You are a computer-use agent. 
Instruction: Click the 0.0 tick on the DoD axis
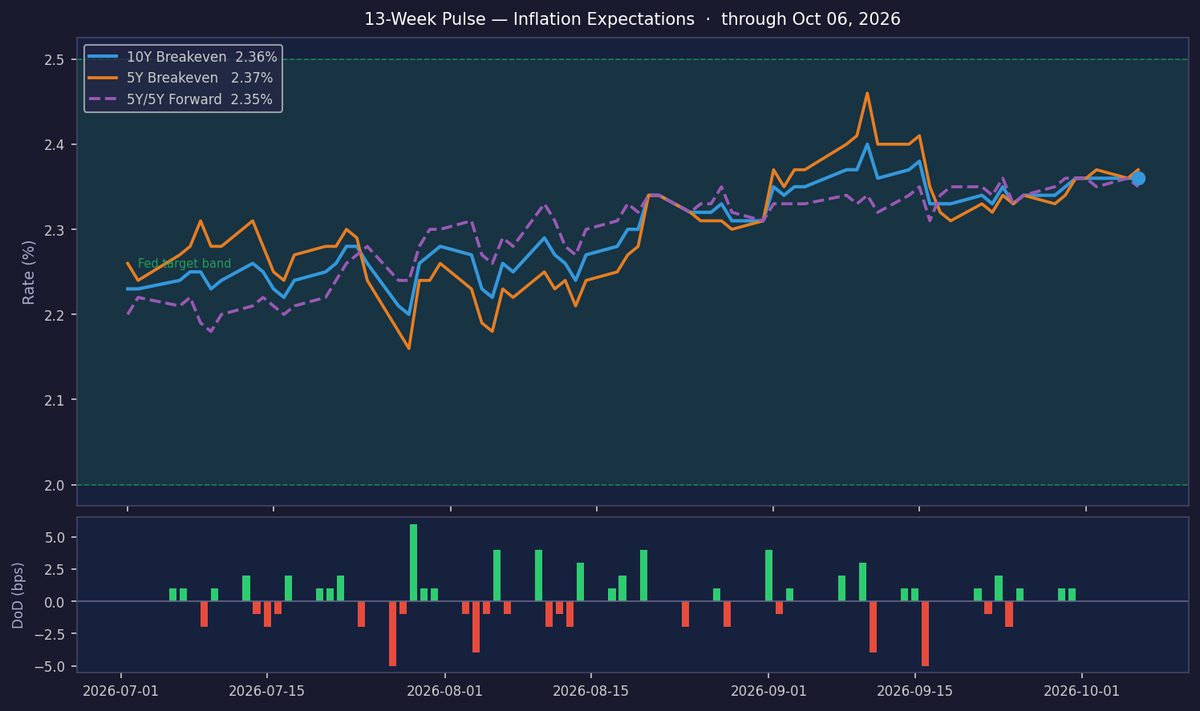pyautogui.click(x=56, y=601)
